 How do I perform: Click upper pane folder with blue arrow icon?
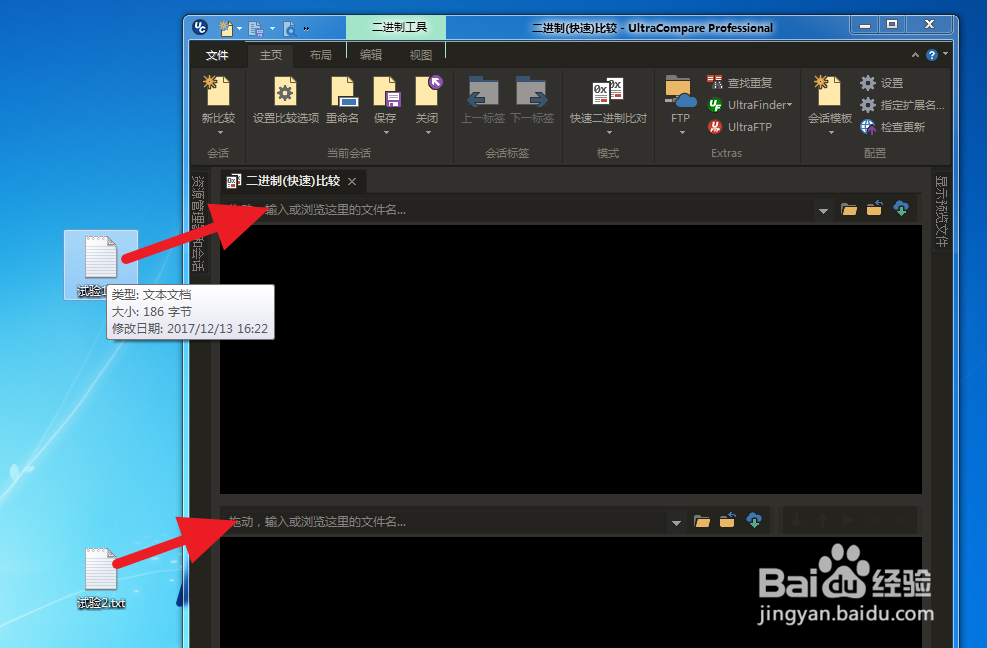tap(875, 208)
